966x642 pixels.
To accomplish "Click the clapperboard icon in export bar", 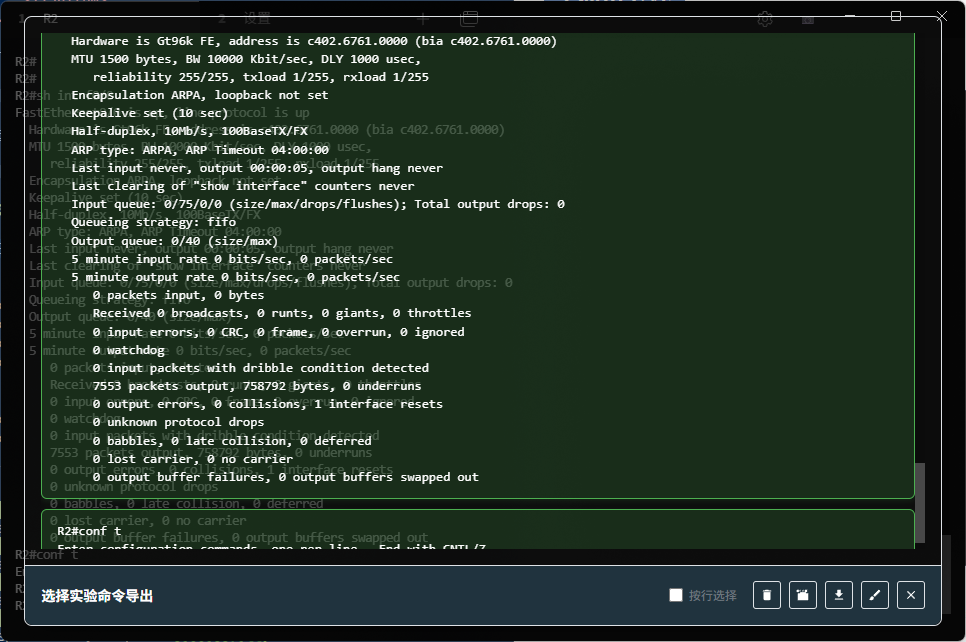I will pyautogui.click(x=802, y=596).
